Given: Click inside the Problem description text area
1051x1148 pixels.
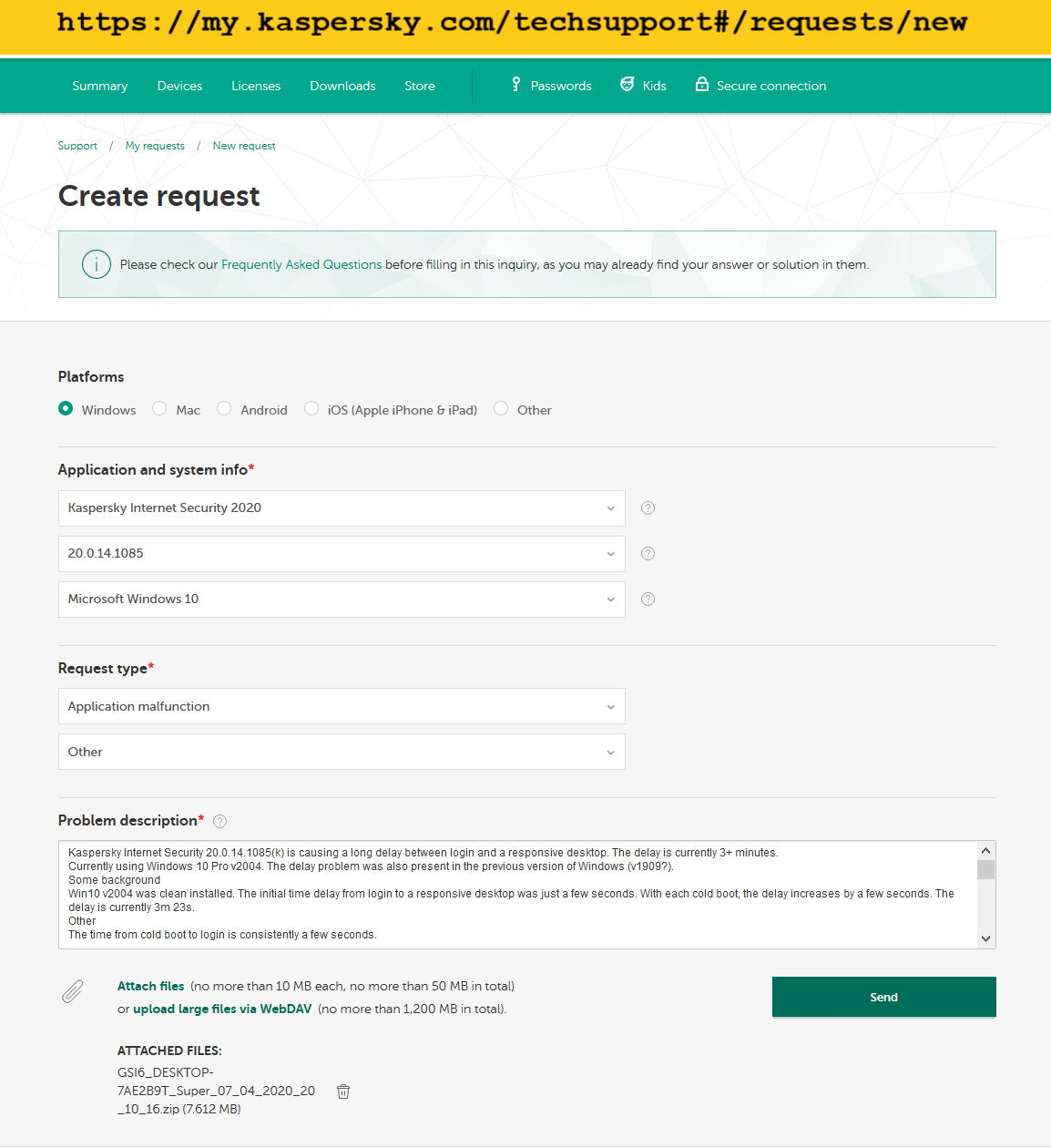Looking at the screenshot, I should click(x=517, y=895).
